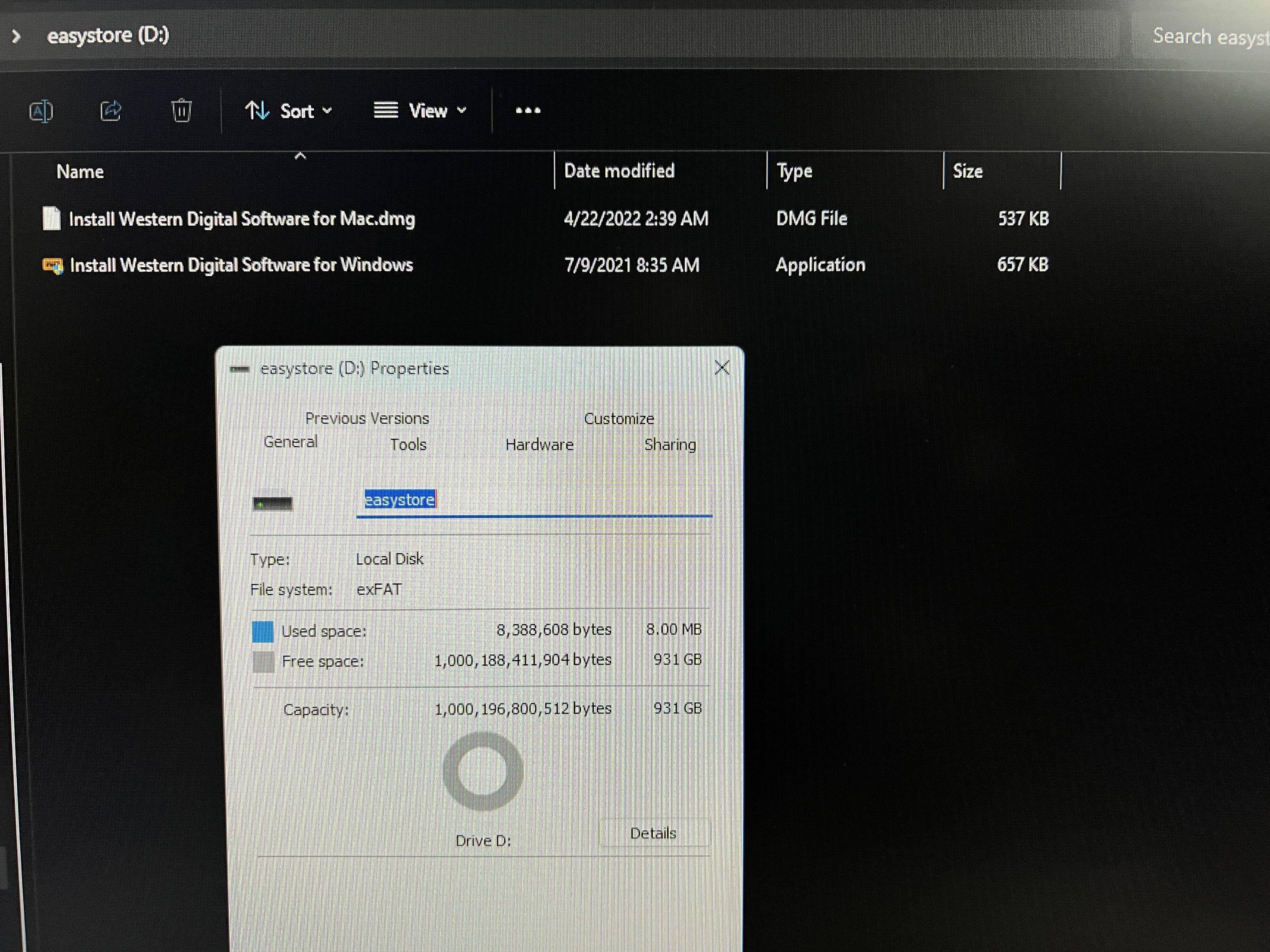This screenshot has height=952, width=1270.
Task: Click the blue Used space swatch
Action: [x=263, y=631]
